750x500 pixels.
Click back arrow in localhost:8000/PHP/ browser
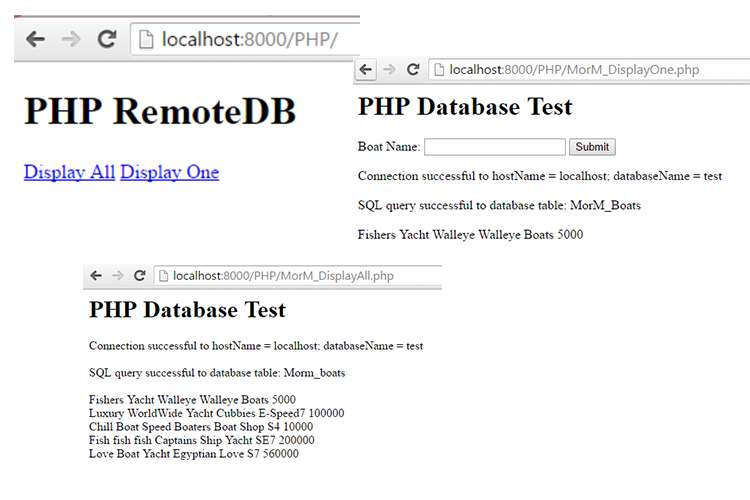tap(35, 39)
